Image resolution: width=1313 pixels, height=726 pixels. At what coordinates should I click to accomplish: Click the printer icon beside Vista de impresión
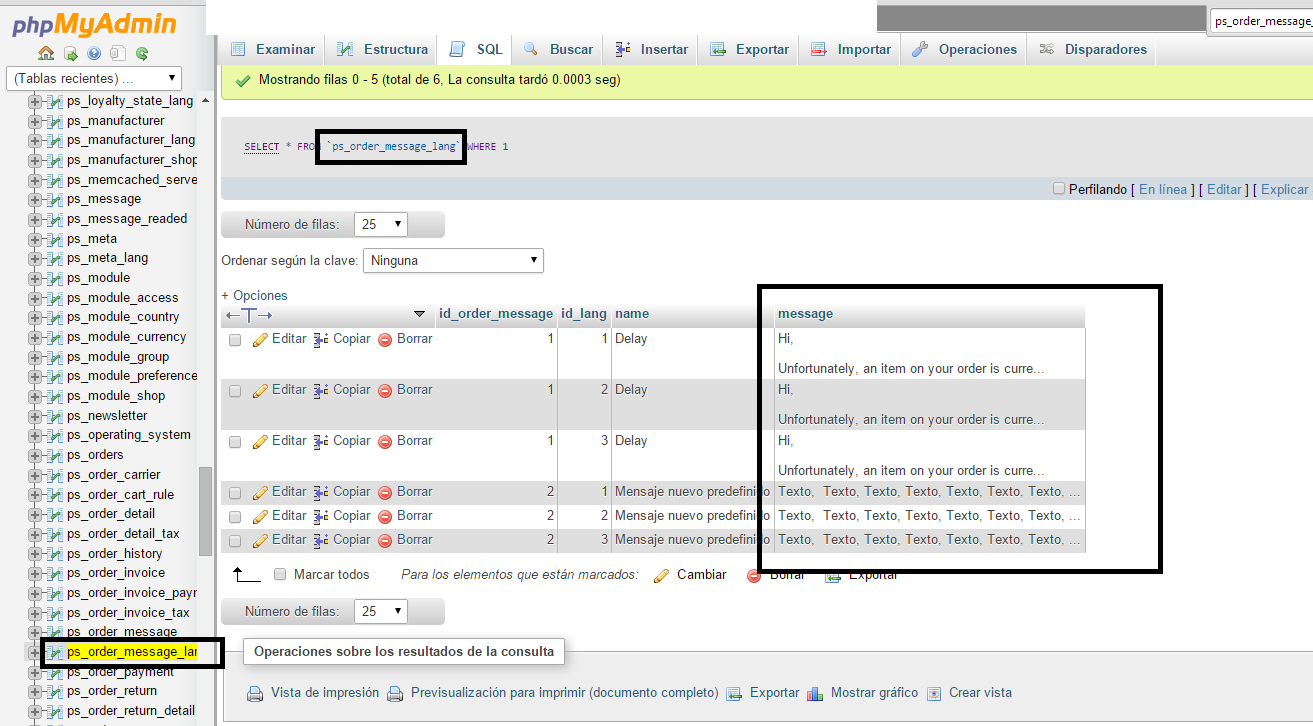[x=254, y=693]
